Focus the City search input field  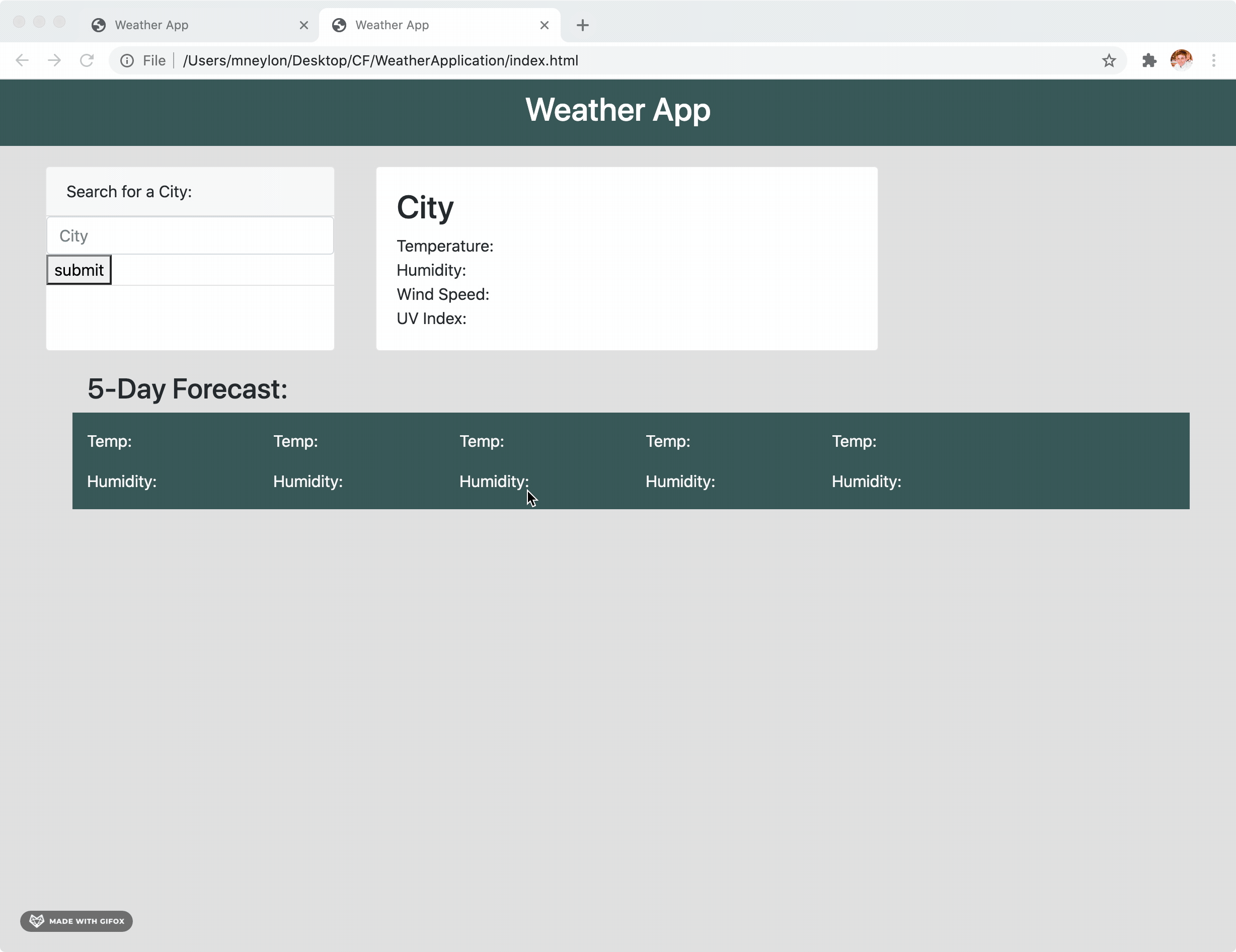[x=190, y=236]
